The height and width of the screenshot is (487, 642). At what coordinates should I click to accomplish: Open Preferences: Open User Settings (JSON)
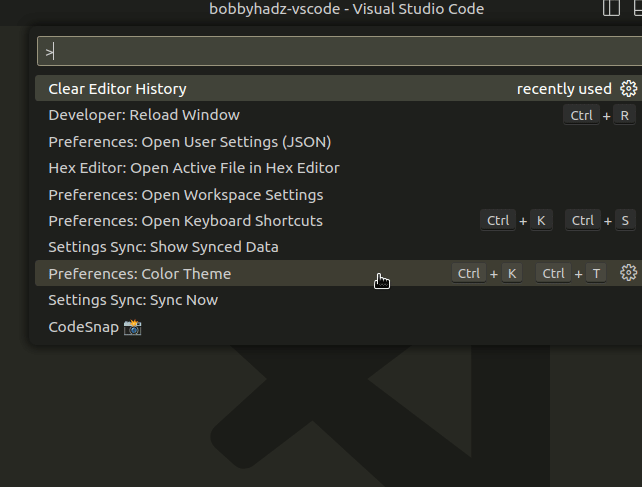coord(338,142)
